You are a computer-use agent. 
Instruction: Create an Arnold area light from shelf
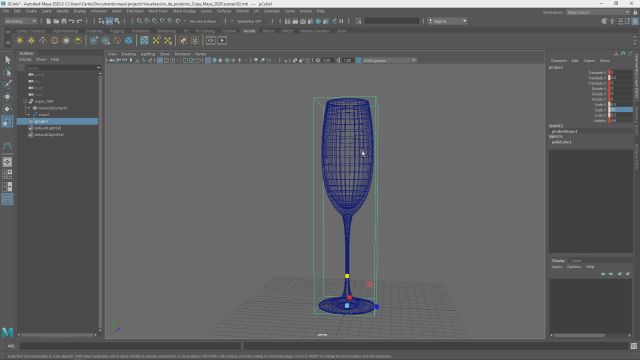pos(20,40)
